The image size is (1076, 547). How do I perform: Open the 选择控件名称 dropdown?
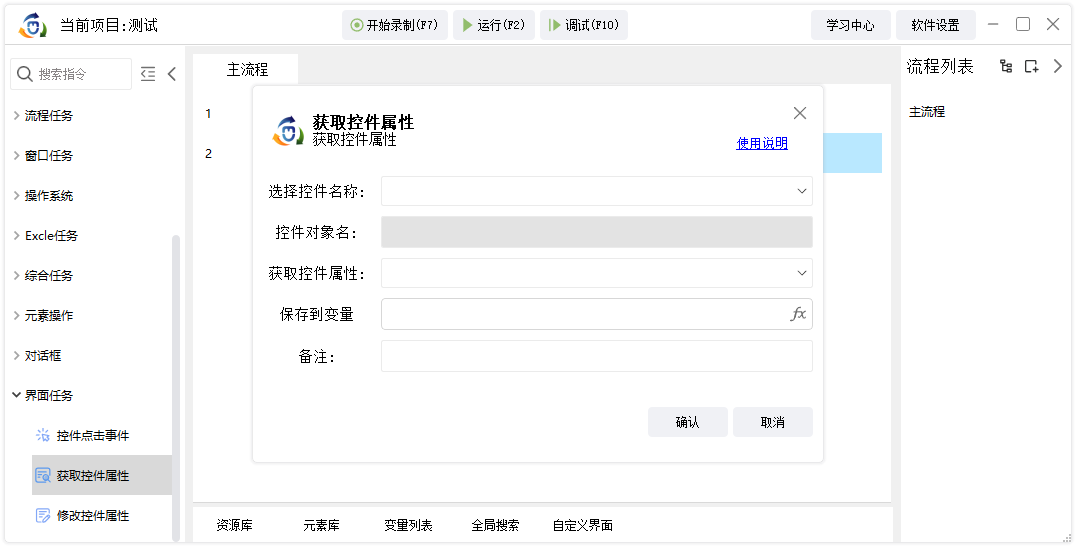(596, 191)
